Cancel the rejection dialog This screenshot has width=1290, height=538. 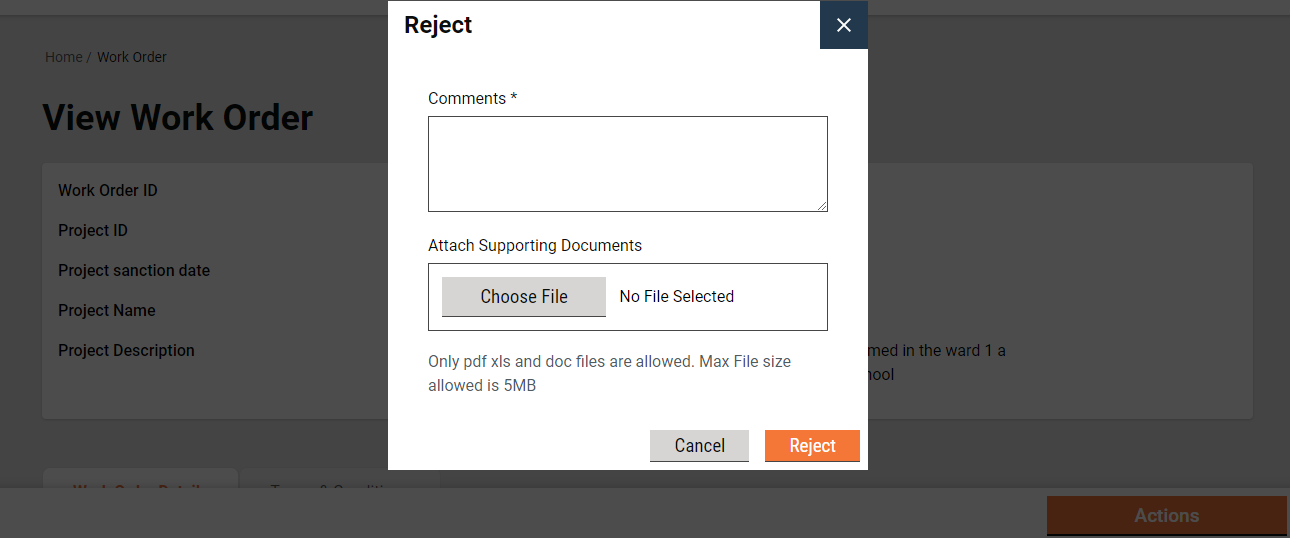(x=699, y=446)
